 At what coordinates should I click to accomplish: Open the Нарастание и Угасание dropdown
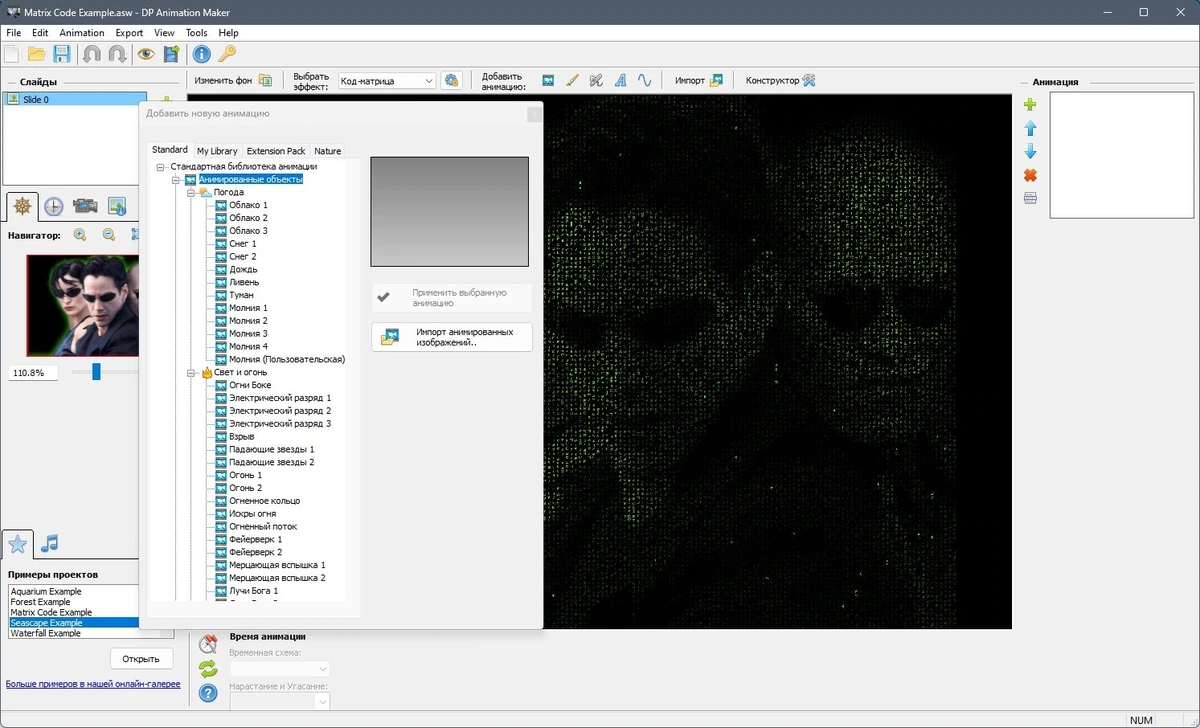pyautogui.click(x=280, y=702)
